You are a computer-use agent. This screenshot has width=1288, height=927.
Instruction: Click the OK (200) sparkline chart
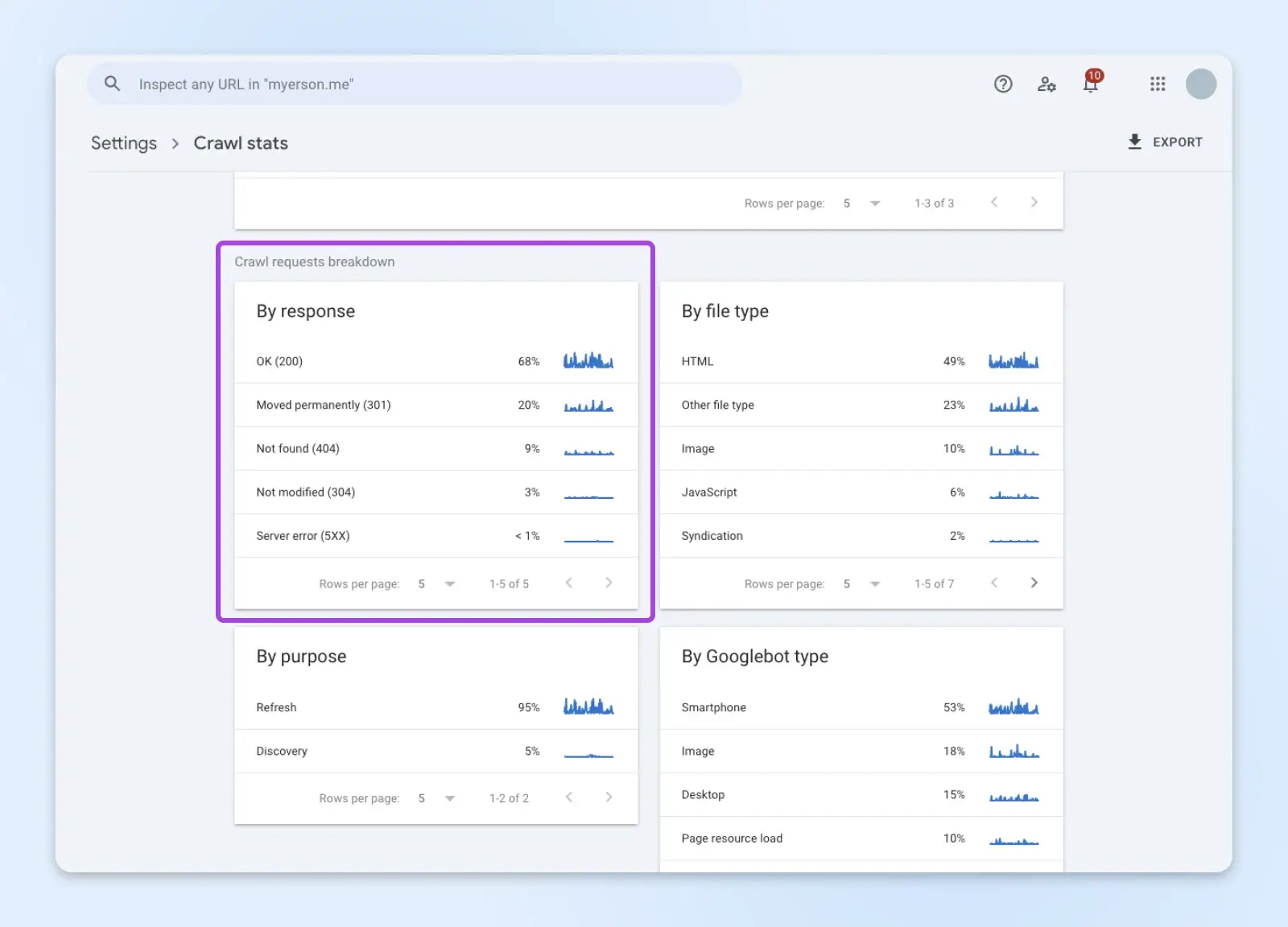click(588, 361)
